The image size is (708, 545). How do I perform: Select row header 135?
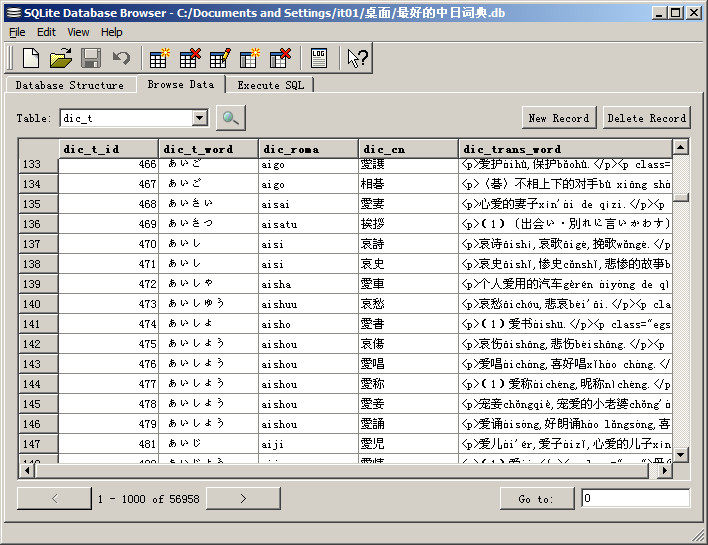point(38,204)
